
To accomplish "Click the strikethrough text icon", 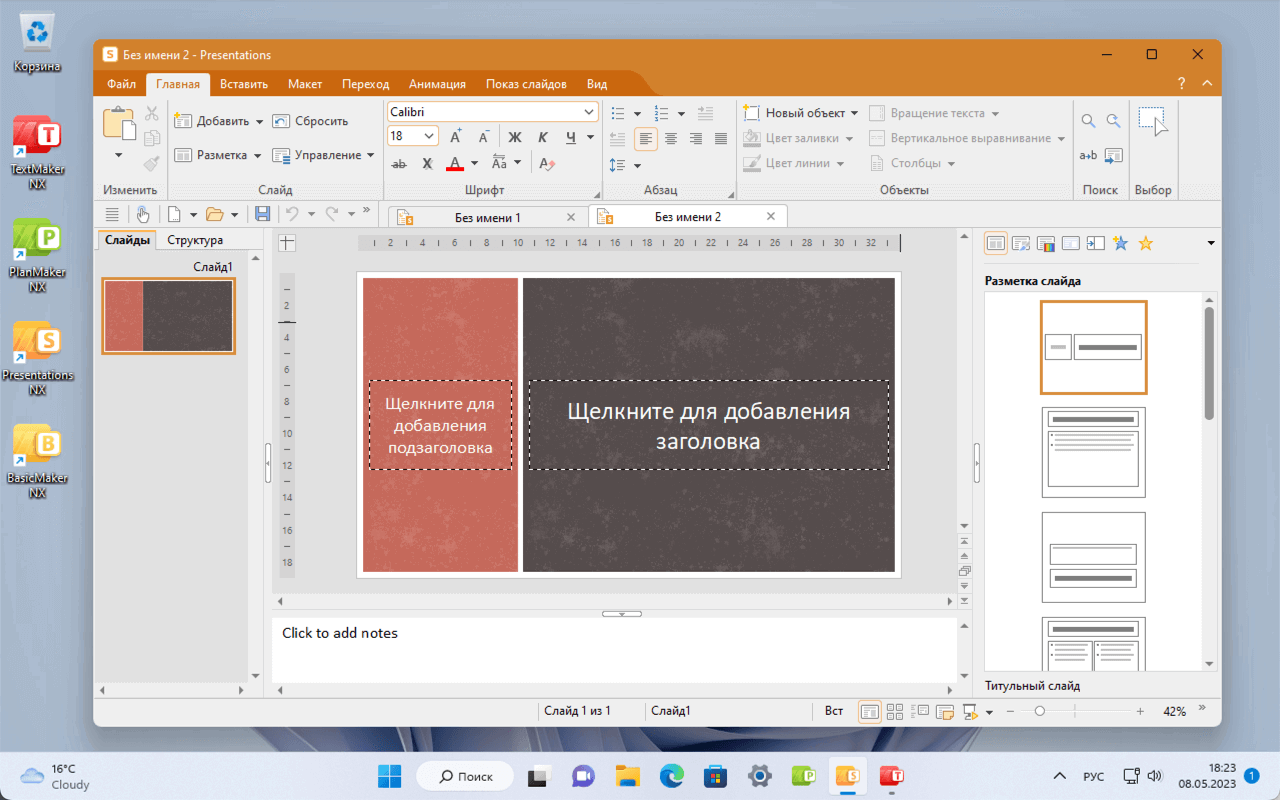I will (x=399, y=163).
